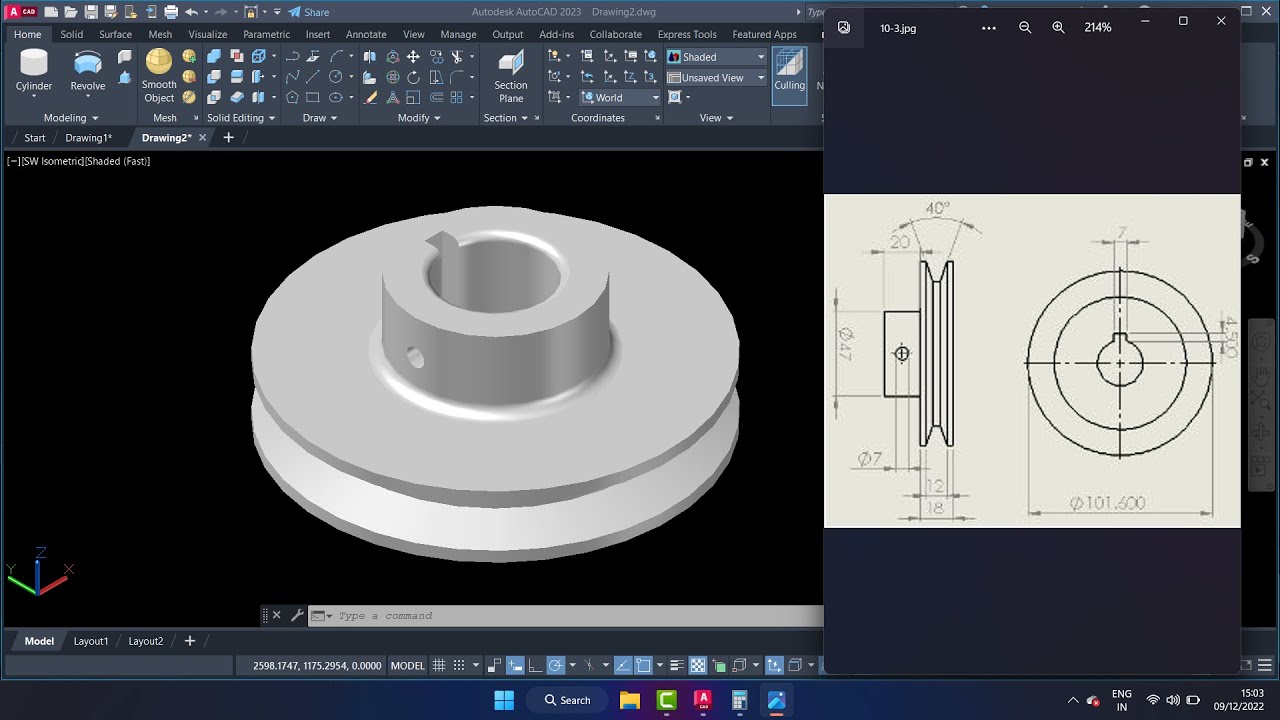Click the SW Isometric viewport label
This screenshot has height=720, width=1280.
pyautogui.click(x=52, y=161)
